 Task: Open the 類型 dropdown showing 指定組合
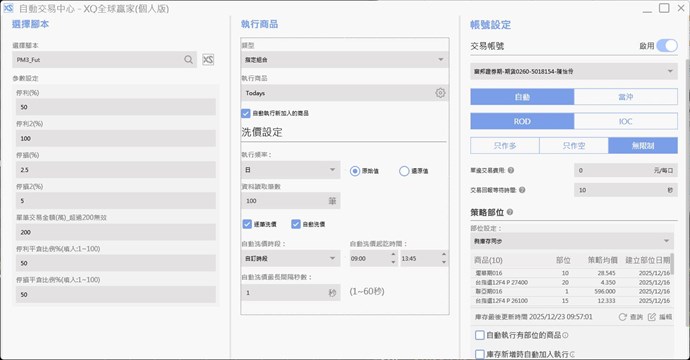[x=345, y=59]
